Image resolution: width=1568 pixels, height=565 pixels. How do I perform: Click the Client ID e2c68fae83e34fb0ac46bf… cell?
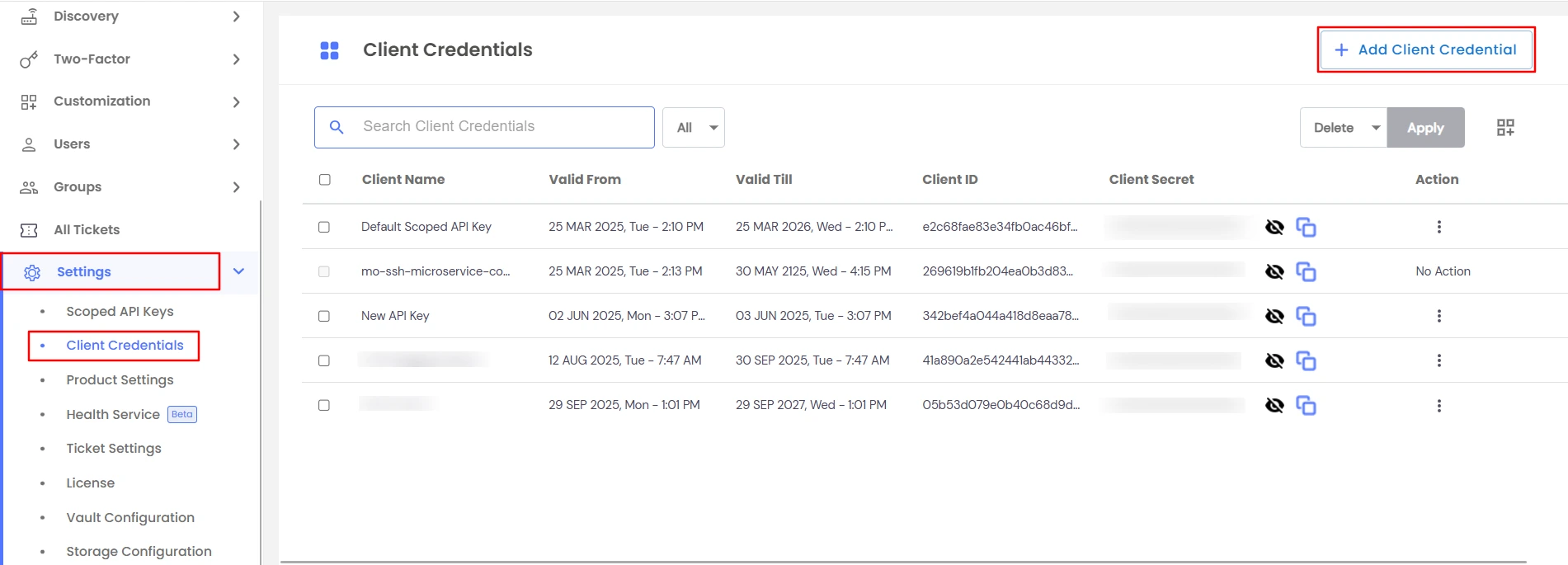tap(1000, 227)
